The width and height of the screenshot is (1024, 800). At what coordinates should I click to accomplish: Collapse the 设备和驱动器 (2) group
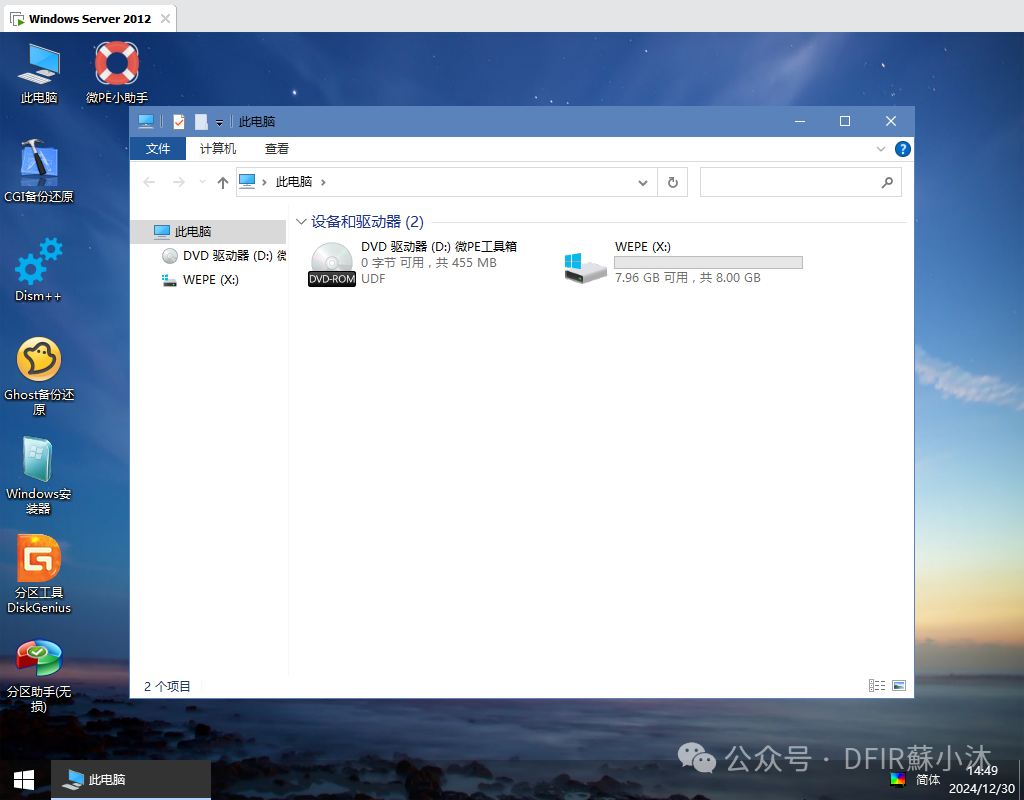coord(301,222)
